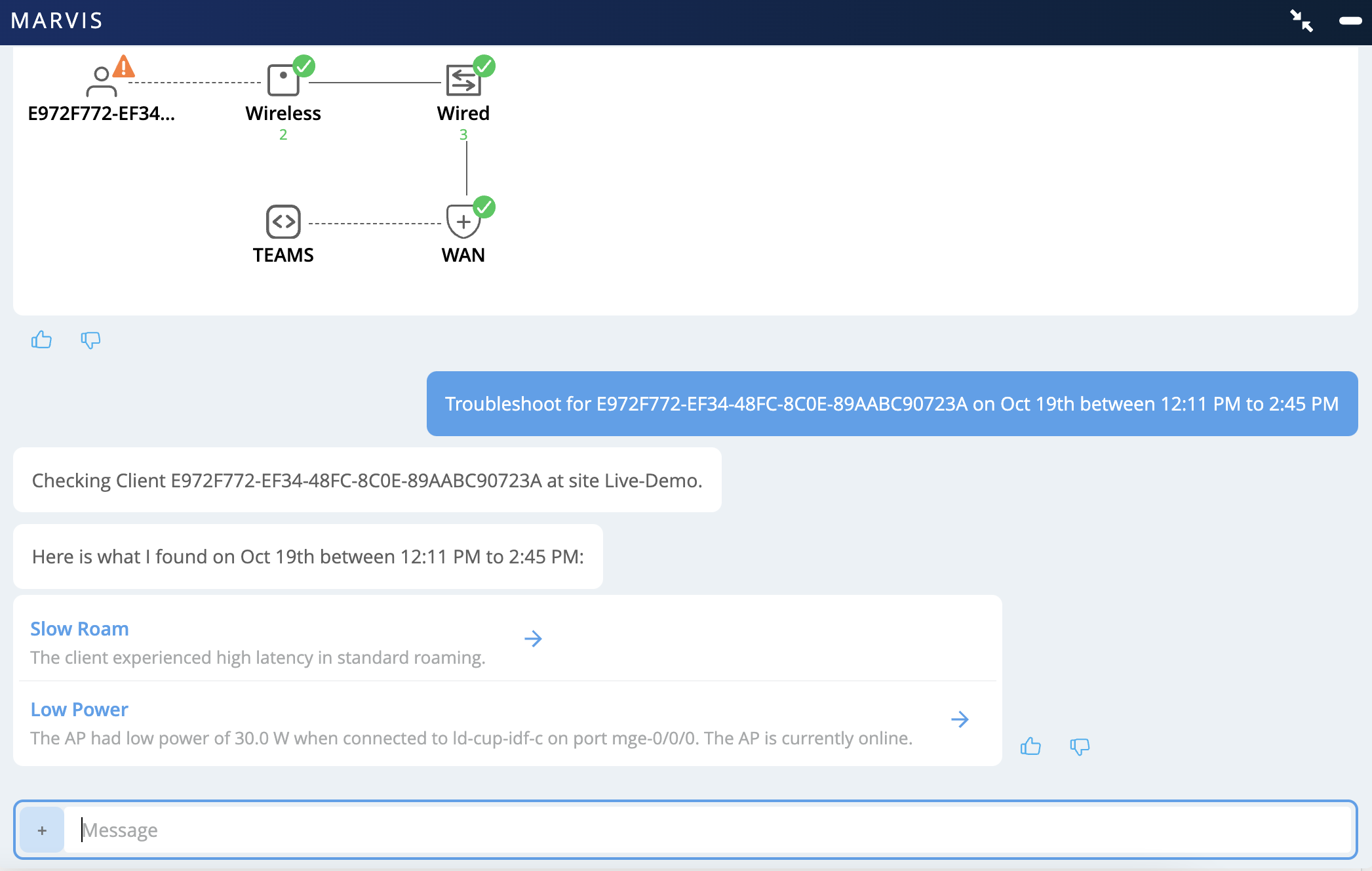
Task: Thumbs up the troubleshoot results response
Action: [1030, 746]
